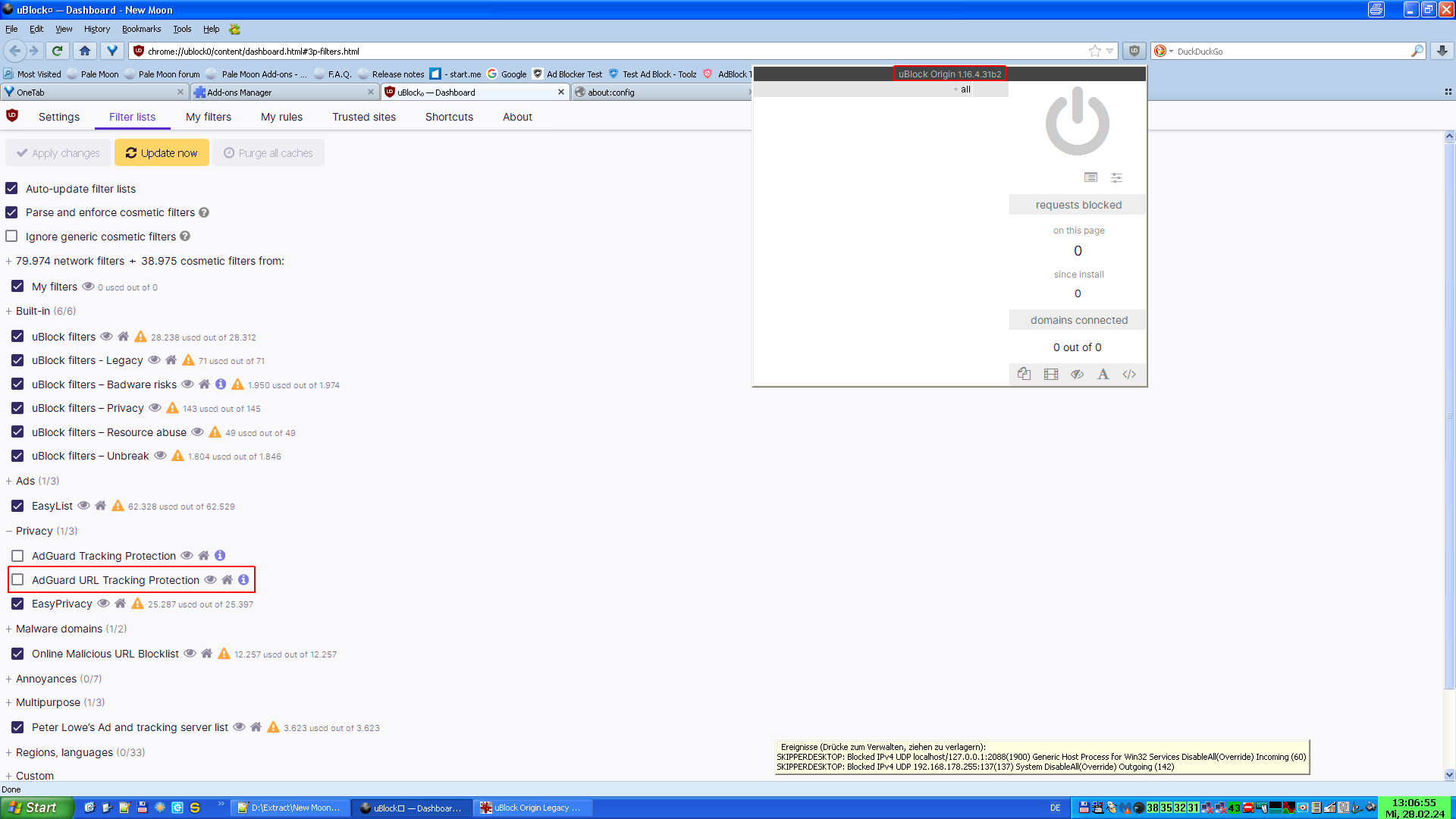Switch to uBlock Origin Legacy taskbar window
The height and width of the screenshot is (819, 1456).
pos(533,808)
